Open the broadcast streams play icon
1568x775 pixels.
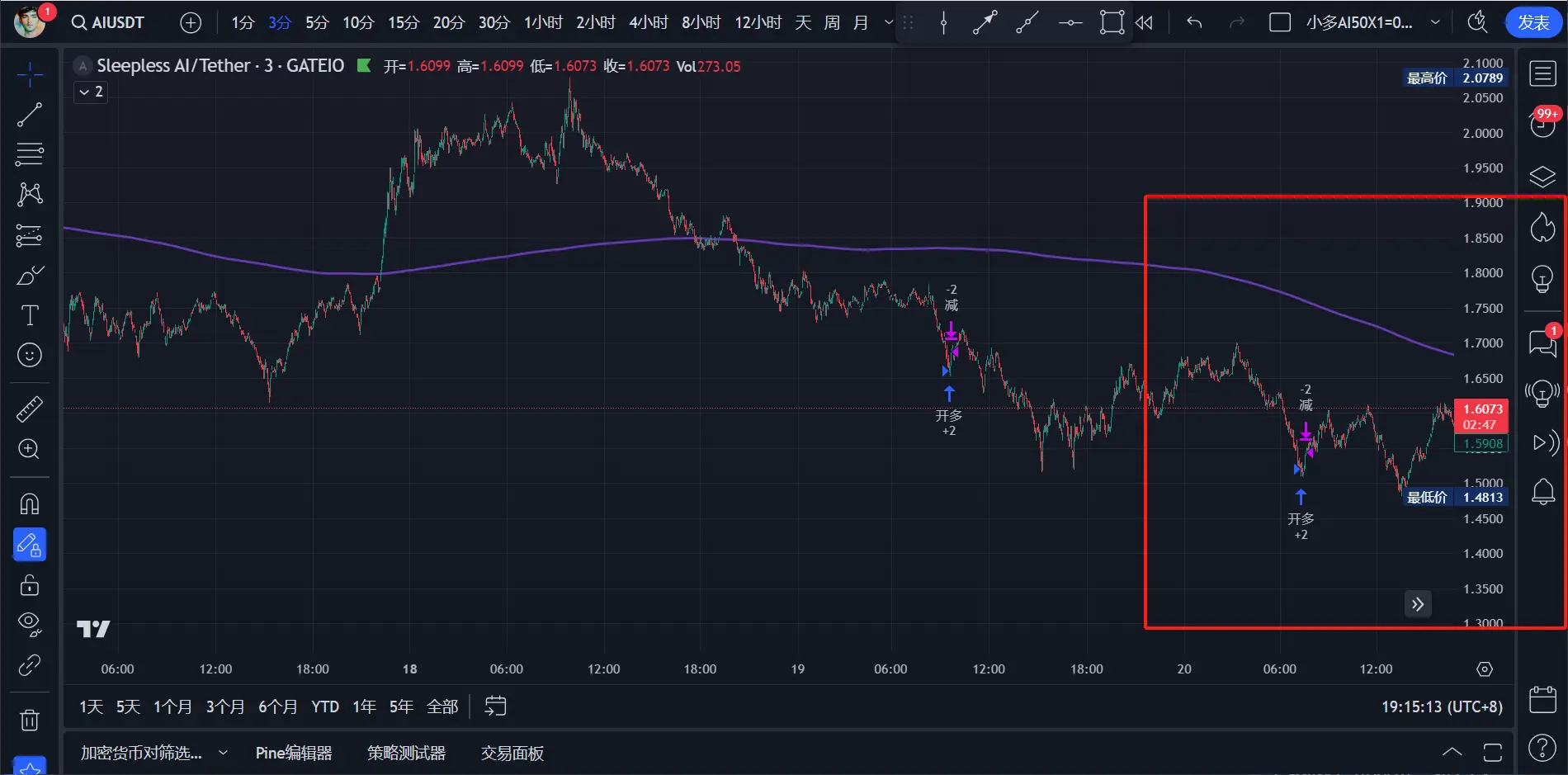[1544, 443]
